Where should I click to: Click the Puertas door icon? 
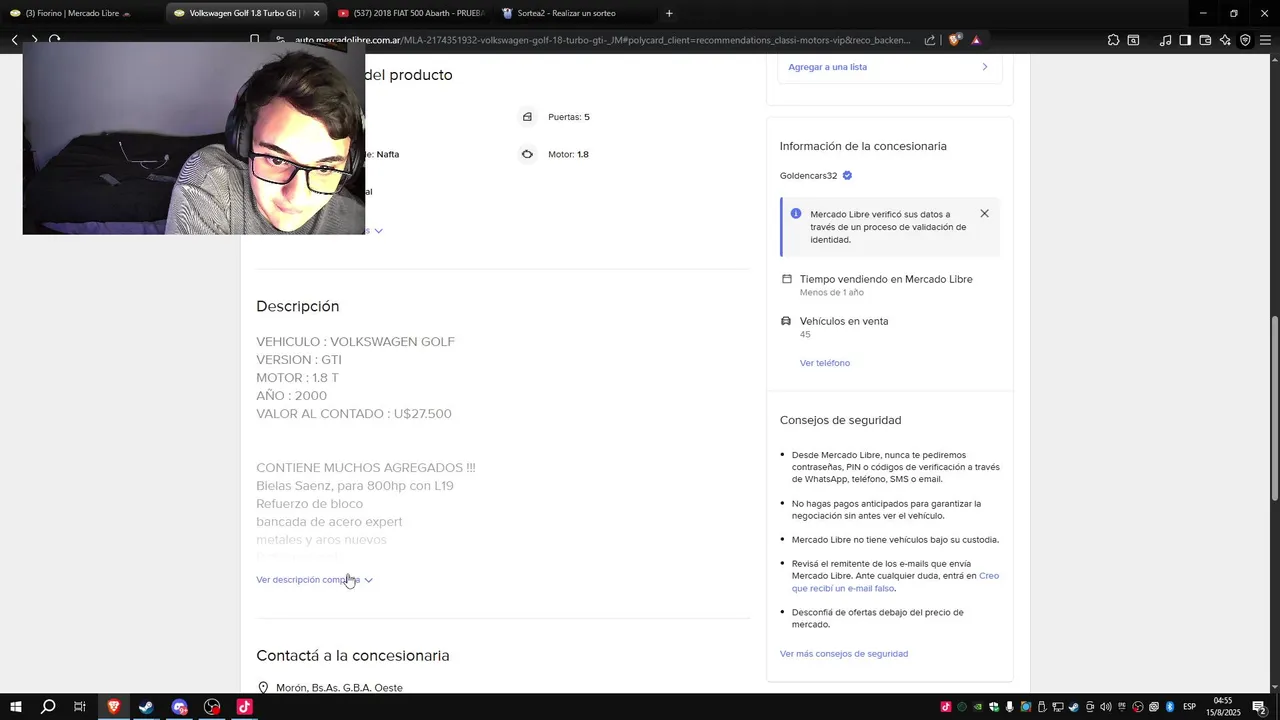[x=527, y=117]
